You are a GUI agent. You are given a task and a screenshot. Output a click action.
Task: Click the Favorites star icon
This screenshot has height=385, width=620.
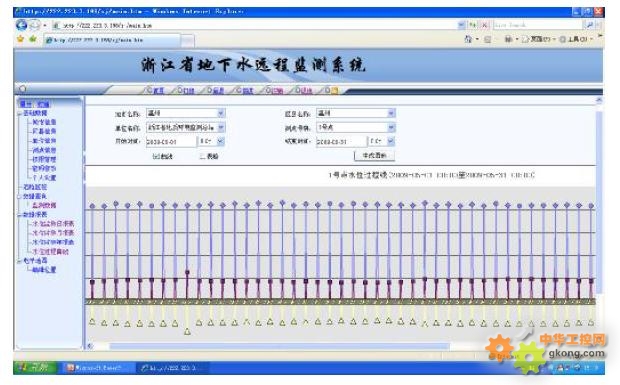tap(21, 39)
